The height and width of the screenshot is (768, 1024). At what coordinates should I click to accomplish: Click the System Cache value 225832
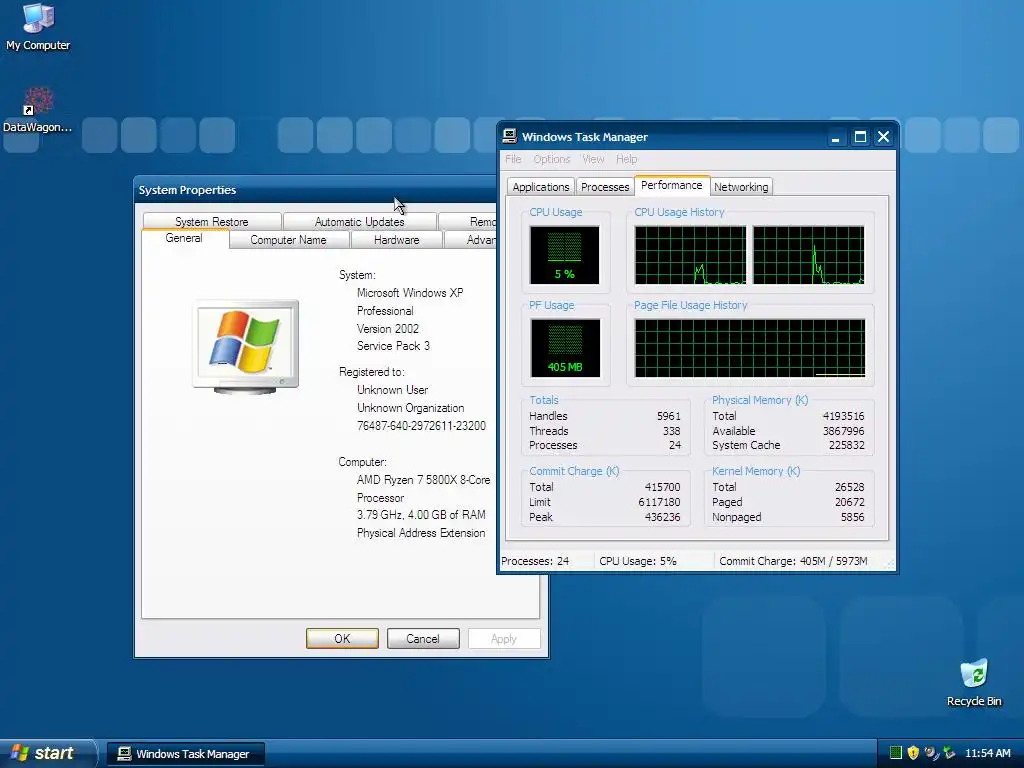[x=846, y=445]
